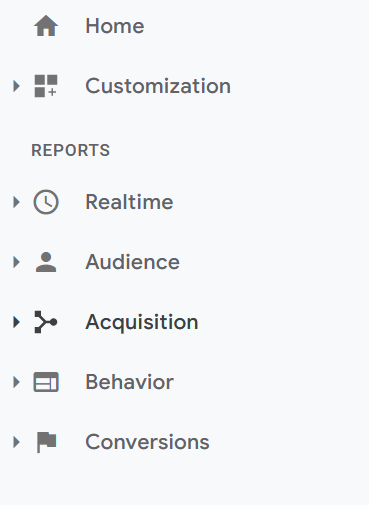Expand the Realtime reports arrow

(16, 202)
